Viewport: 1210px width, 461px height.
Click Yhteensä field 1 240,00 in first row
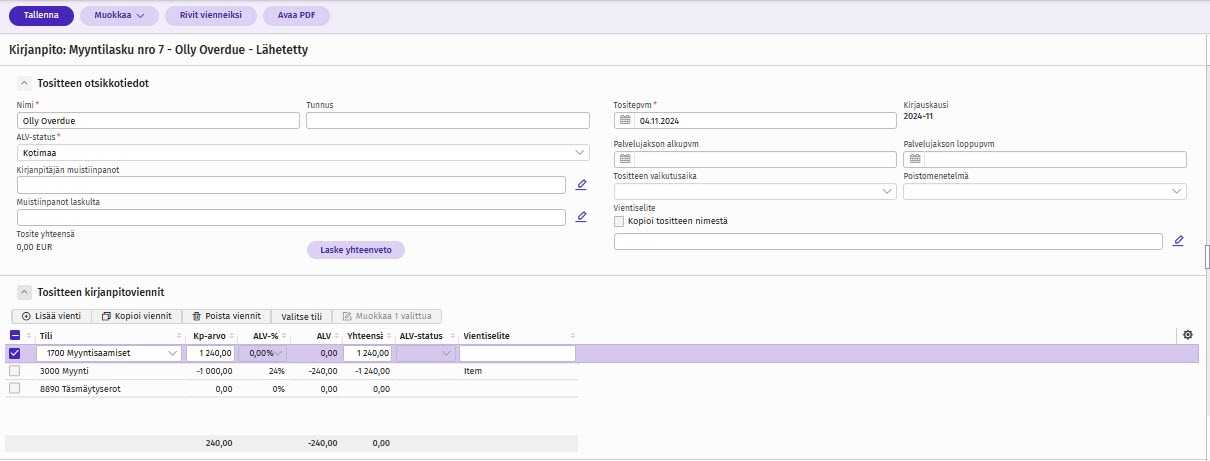(367, 353)
